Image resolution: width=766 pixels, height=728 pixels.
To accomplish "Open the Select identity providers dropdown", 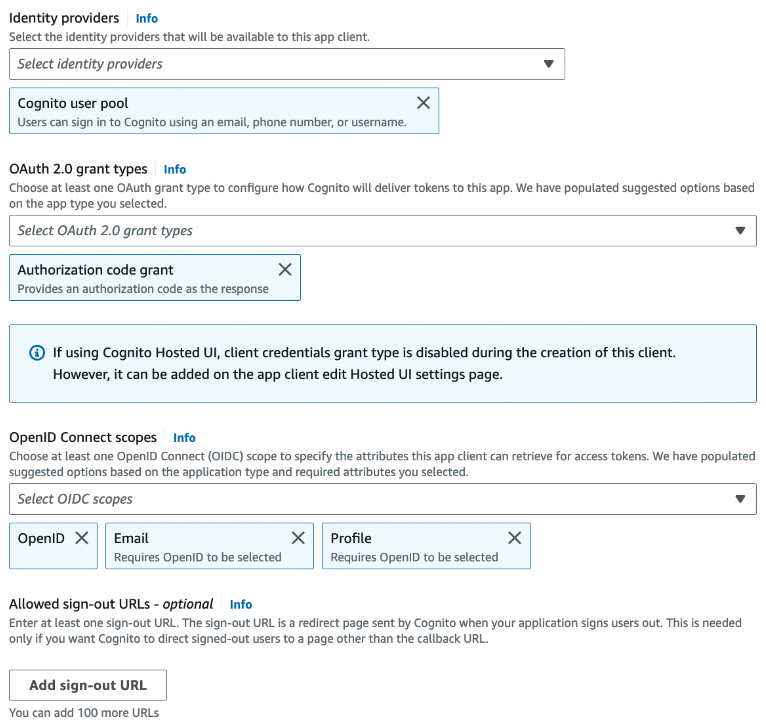I will tap(287, 64).
